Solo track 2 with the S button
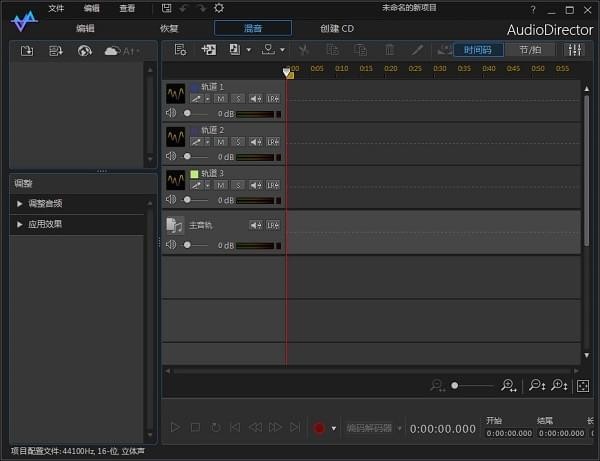This screenshot has height=461, width=600. pos(237,142)
